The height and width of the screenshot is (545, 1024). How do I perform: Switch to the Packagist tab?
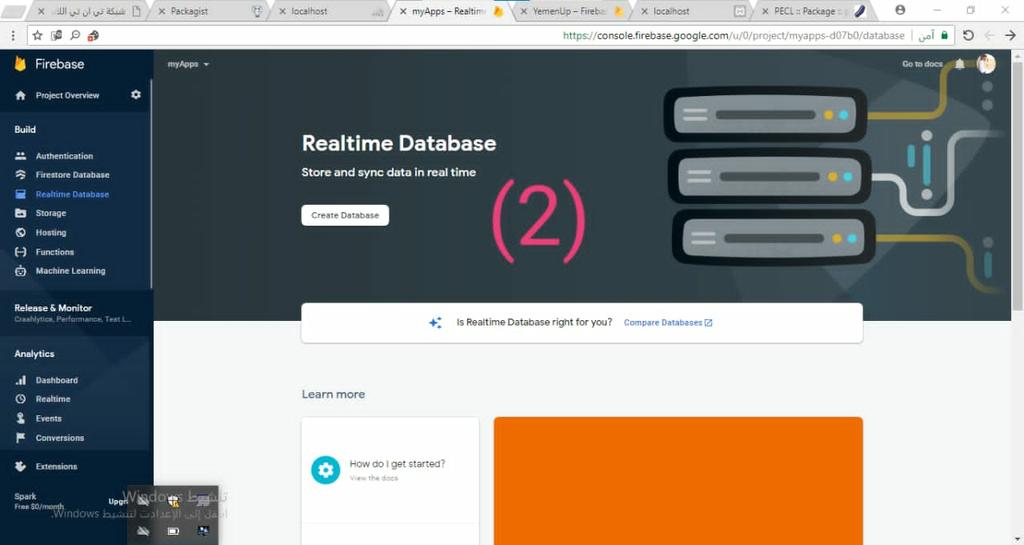tap(209, 11)
